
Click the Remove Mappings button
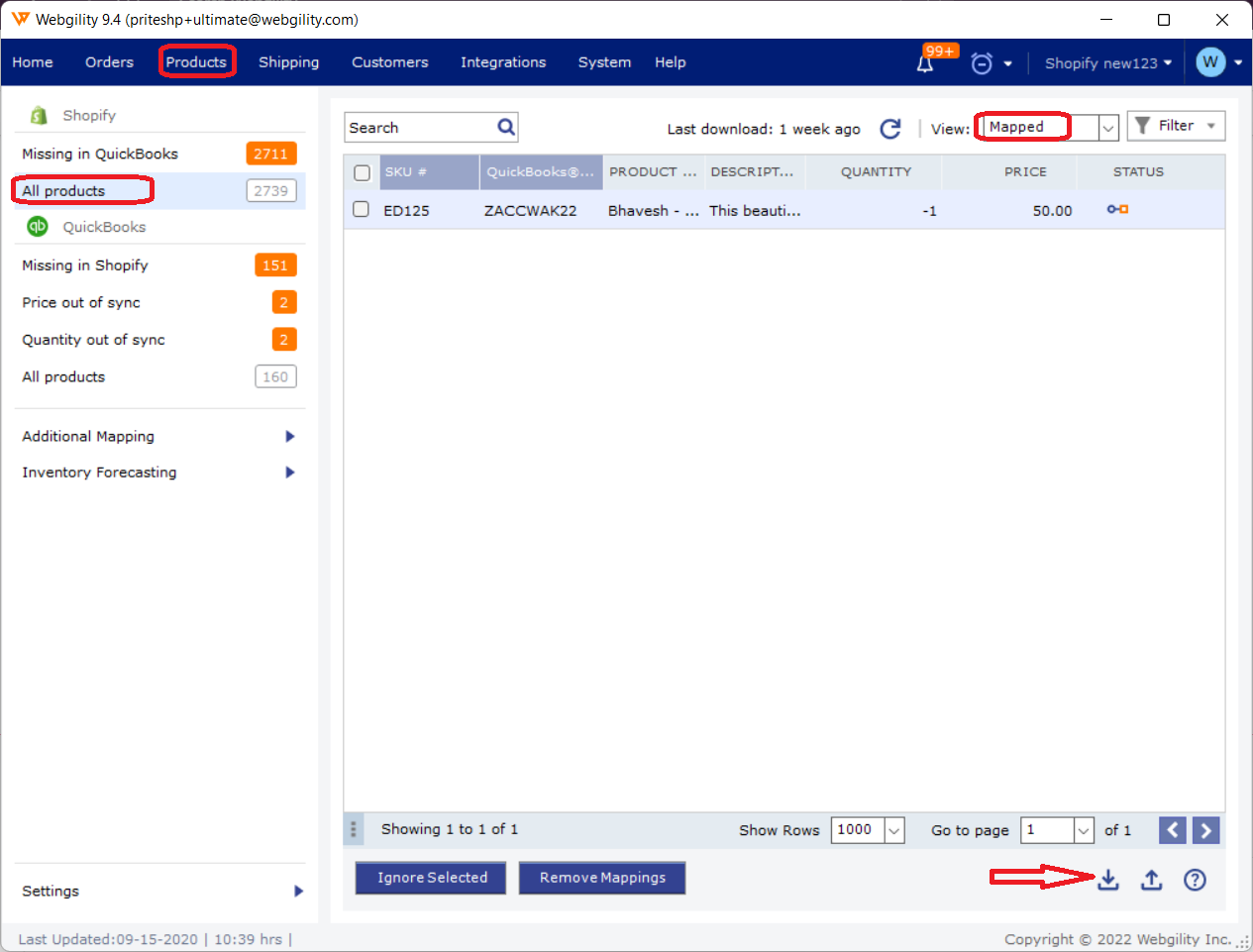(602, 878)
